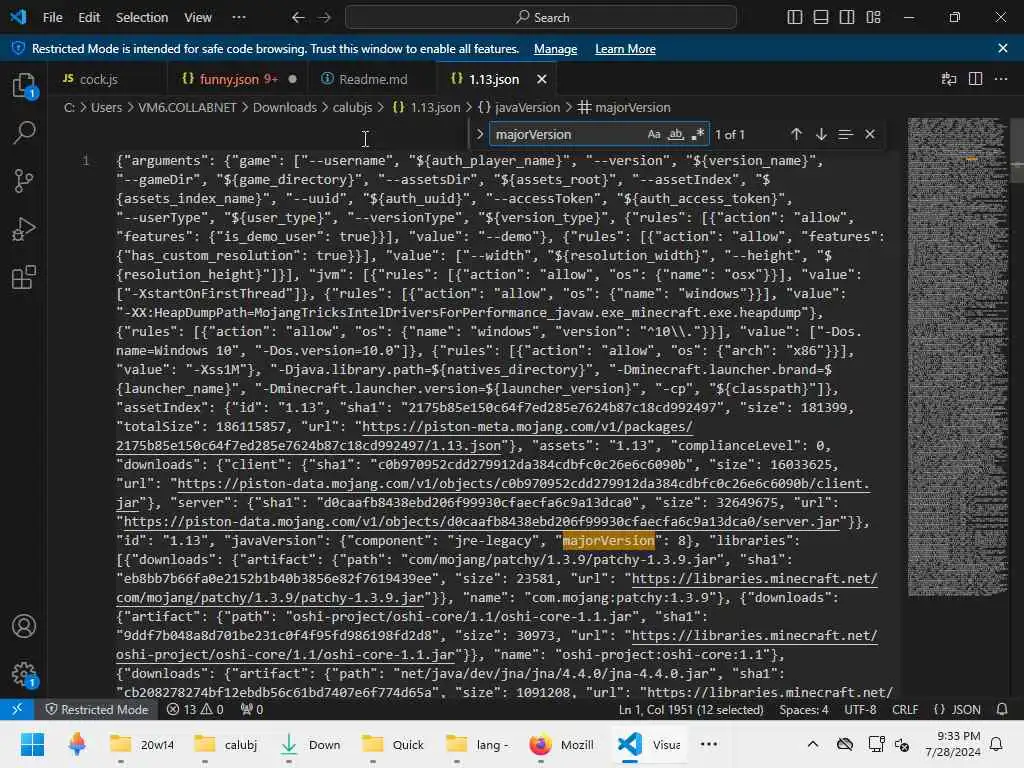Toggle Match Whole Word in find widget
Screen dimensions: 1024x768
pyautogui.click(x=676, y=135)
